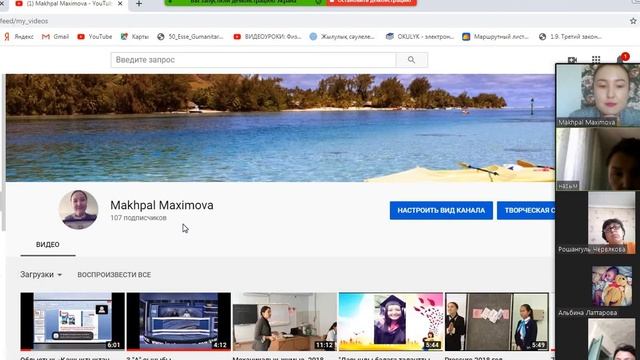Click the YouTube search magnifier button
This screenshot has height=360, width=640.
411,60
